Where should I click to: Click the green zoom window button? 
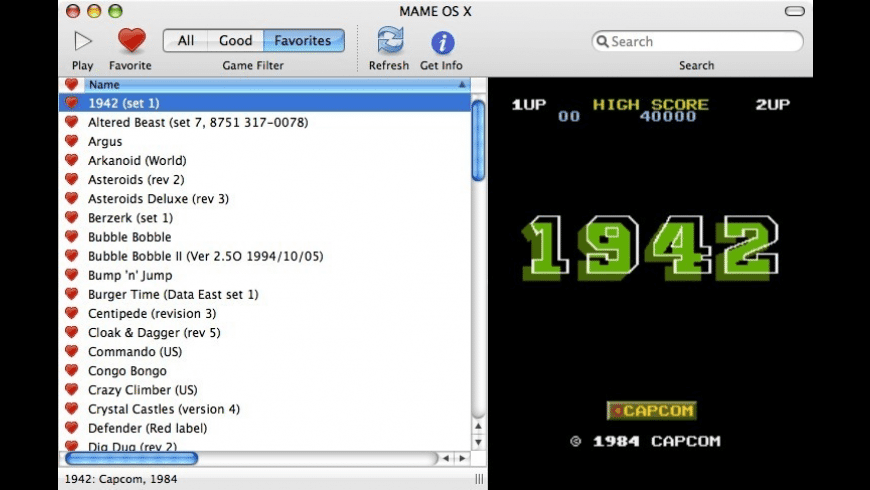click(x=115, y=11)
